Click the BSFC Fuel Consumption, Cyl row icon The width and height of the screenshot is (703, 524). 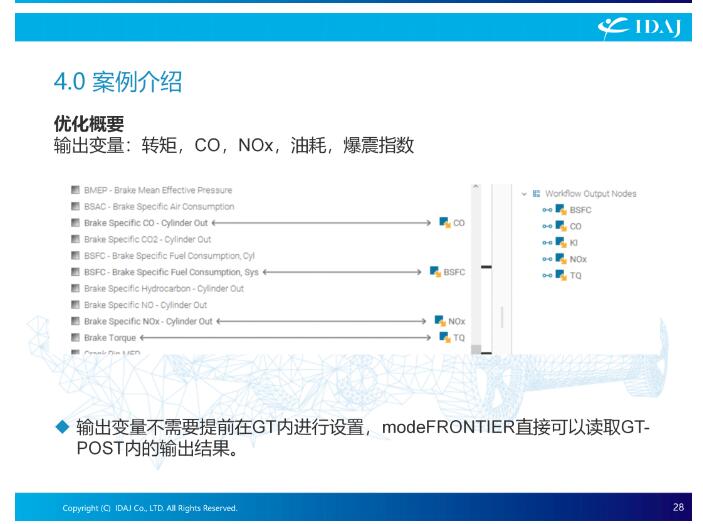pyautogui.click(x=75, y=256)
